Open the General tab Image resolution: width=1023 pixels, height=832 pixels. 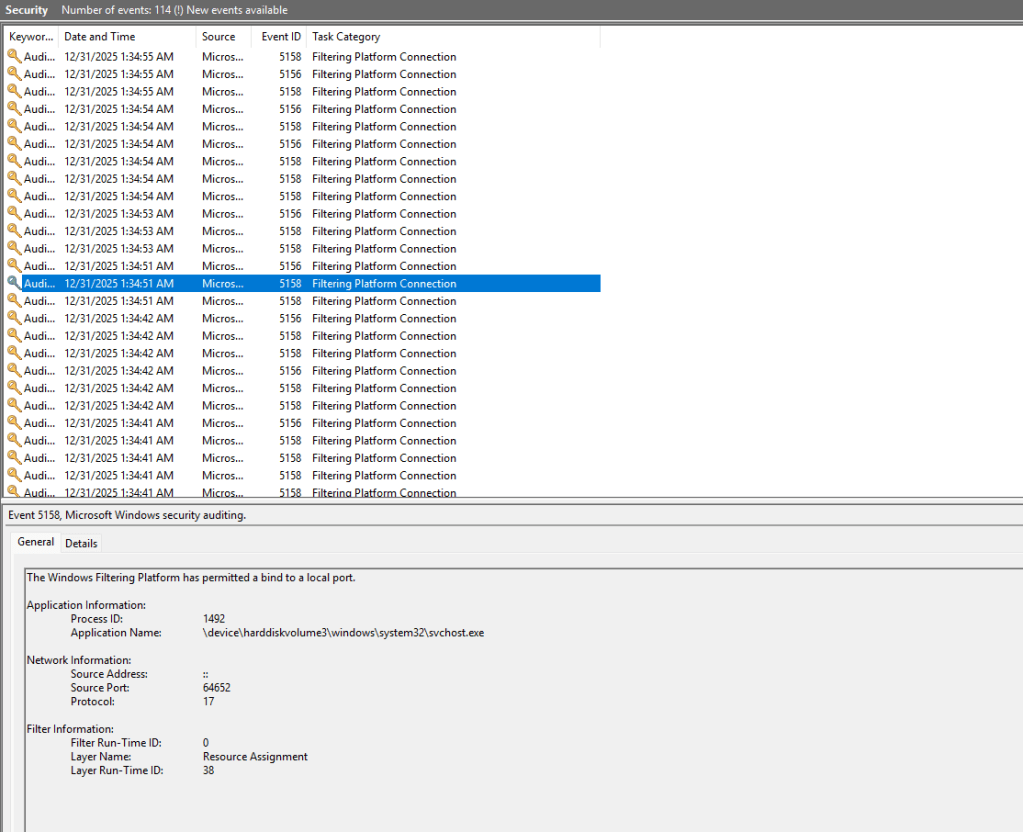coord(36,542)
